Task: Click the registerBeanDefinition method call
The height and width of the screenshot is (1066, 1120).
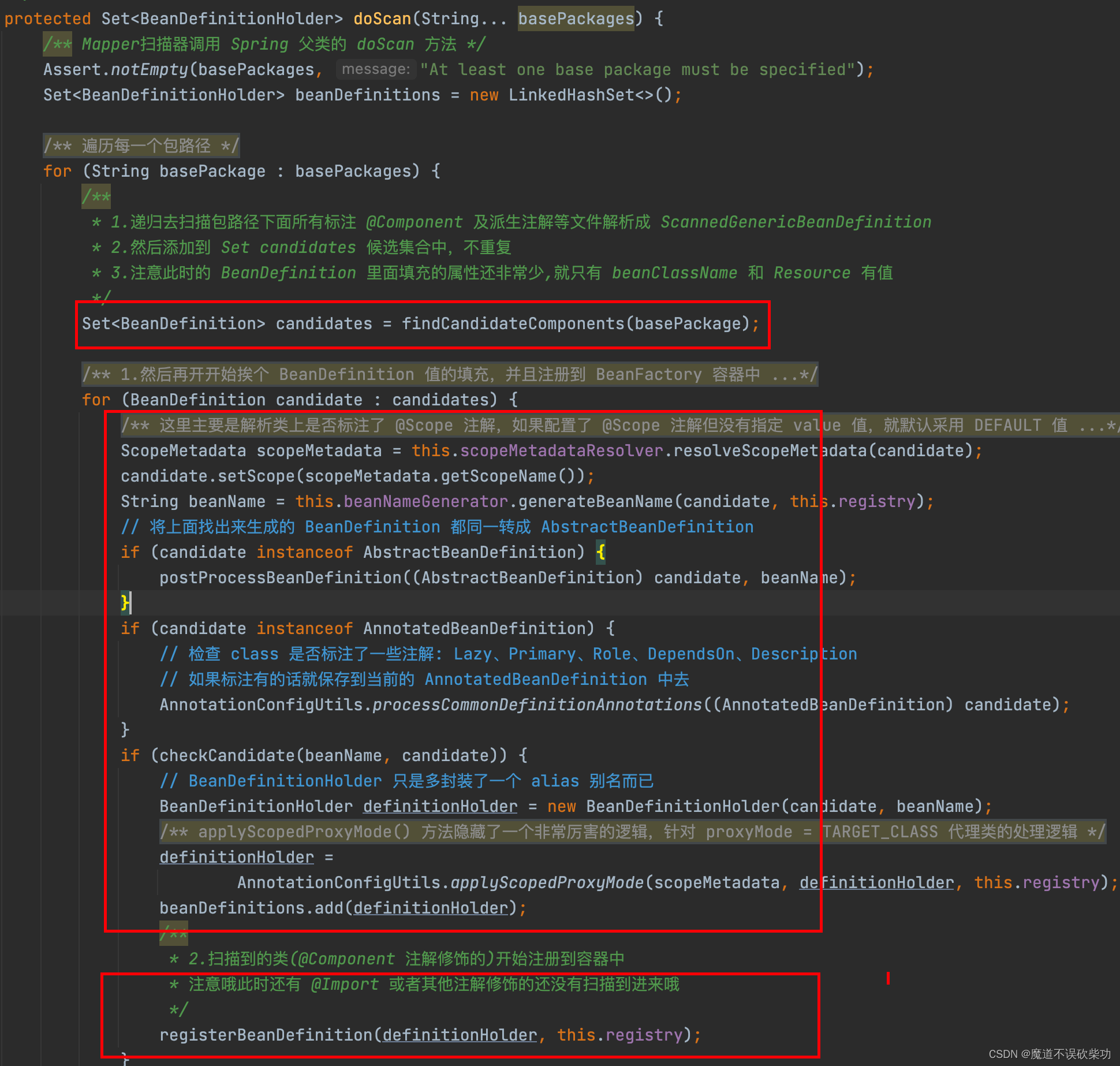Action: point(266,1035)
